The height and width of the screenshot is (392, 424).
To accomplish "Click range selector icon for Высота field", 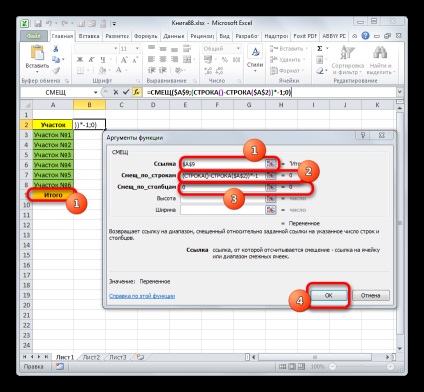I will tap(271, 198).
